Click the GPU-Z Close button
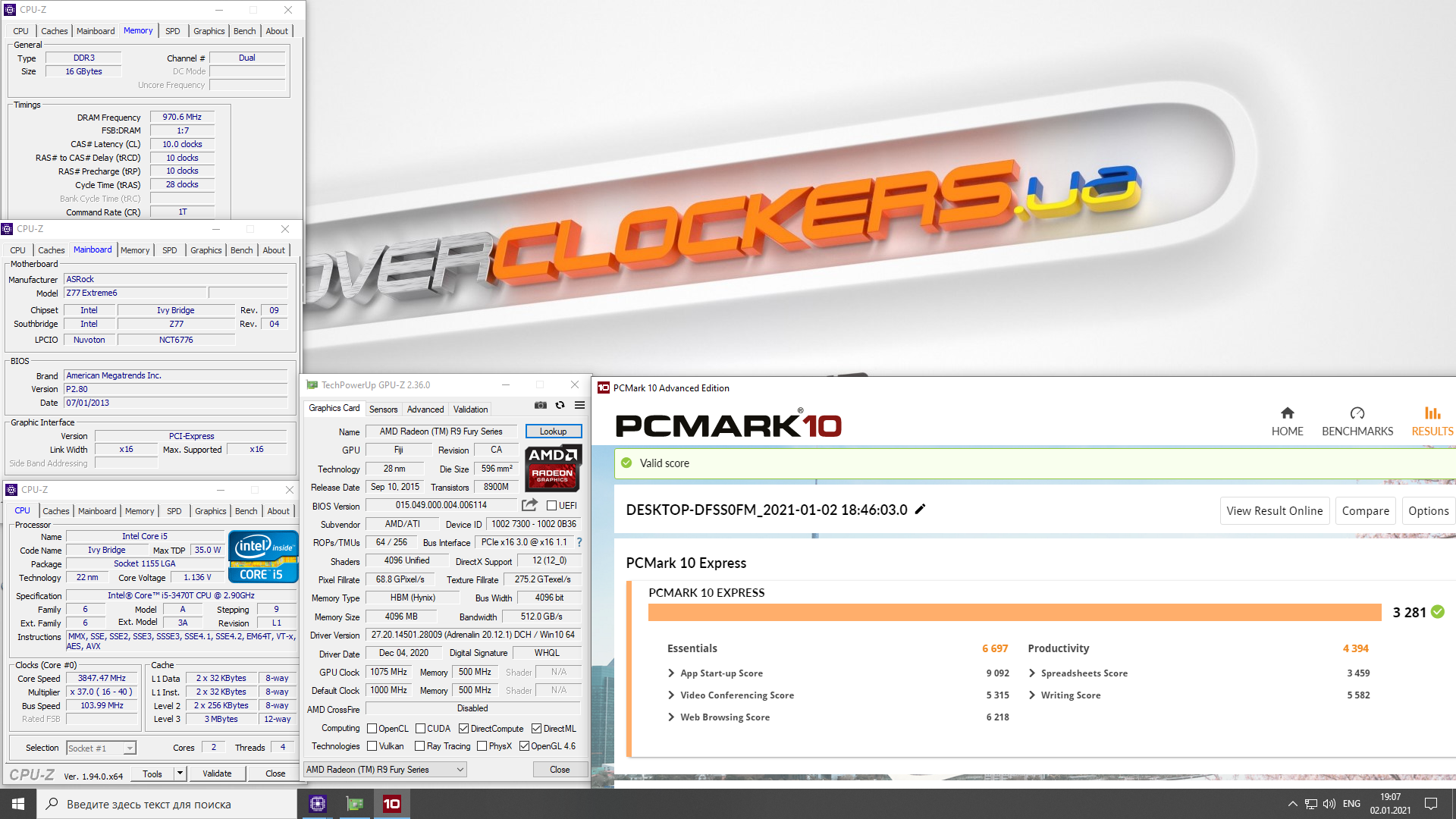 tap(560, 770)
